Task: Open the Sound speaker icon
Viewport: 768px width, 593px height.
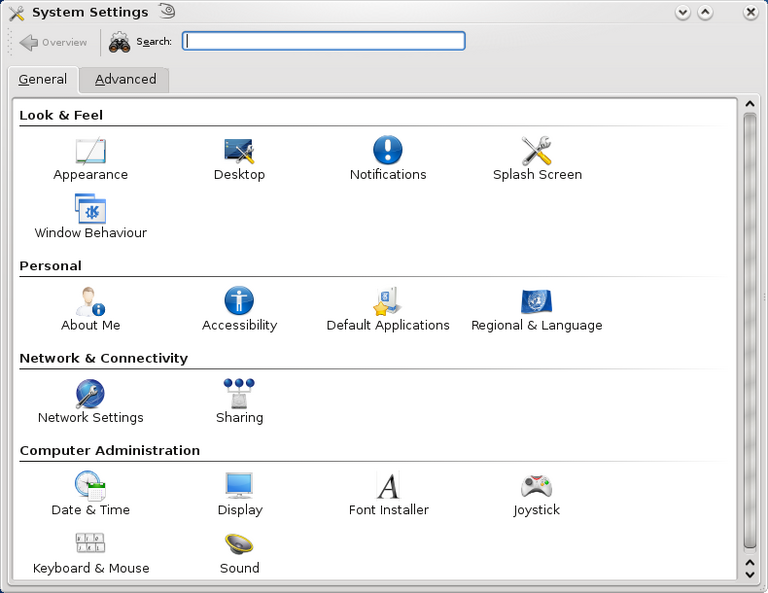Action: [239, 544]
